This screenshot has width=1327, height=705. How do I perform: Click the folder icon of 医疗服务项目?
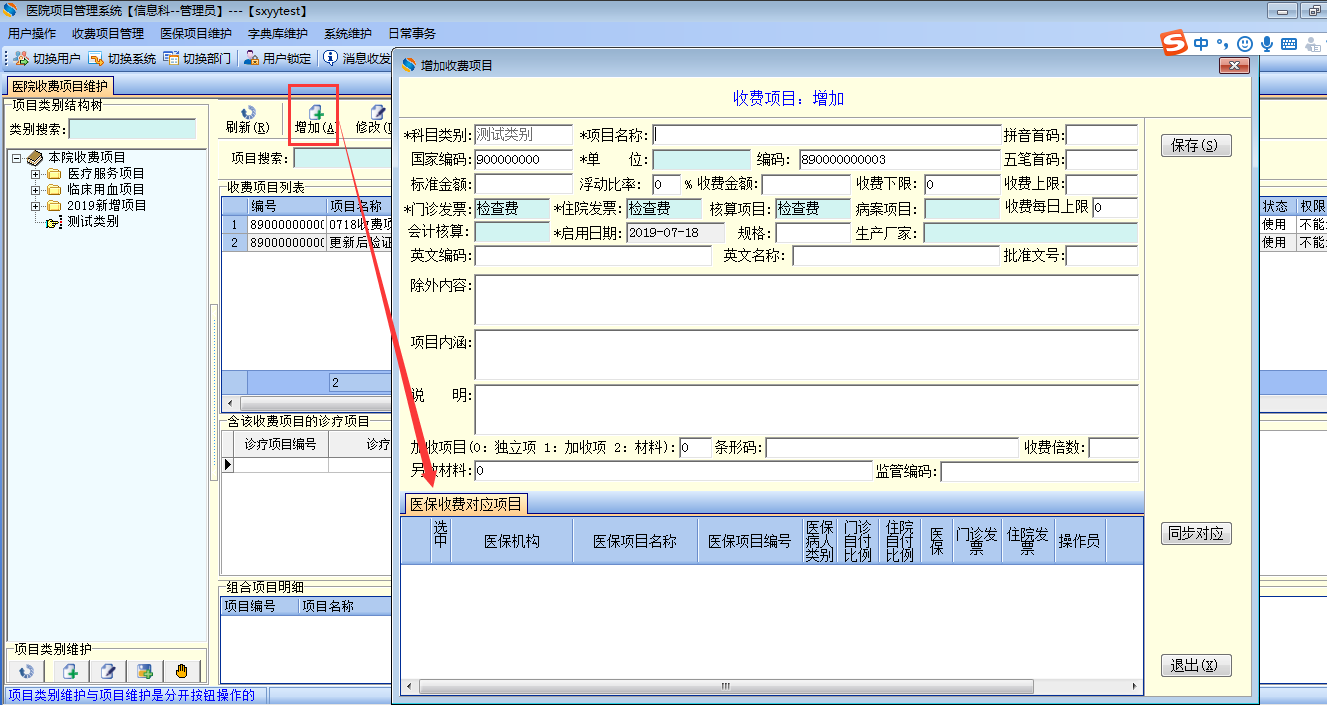54,174
